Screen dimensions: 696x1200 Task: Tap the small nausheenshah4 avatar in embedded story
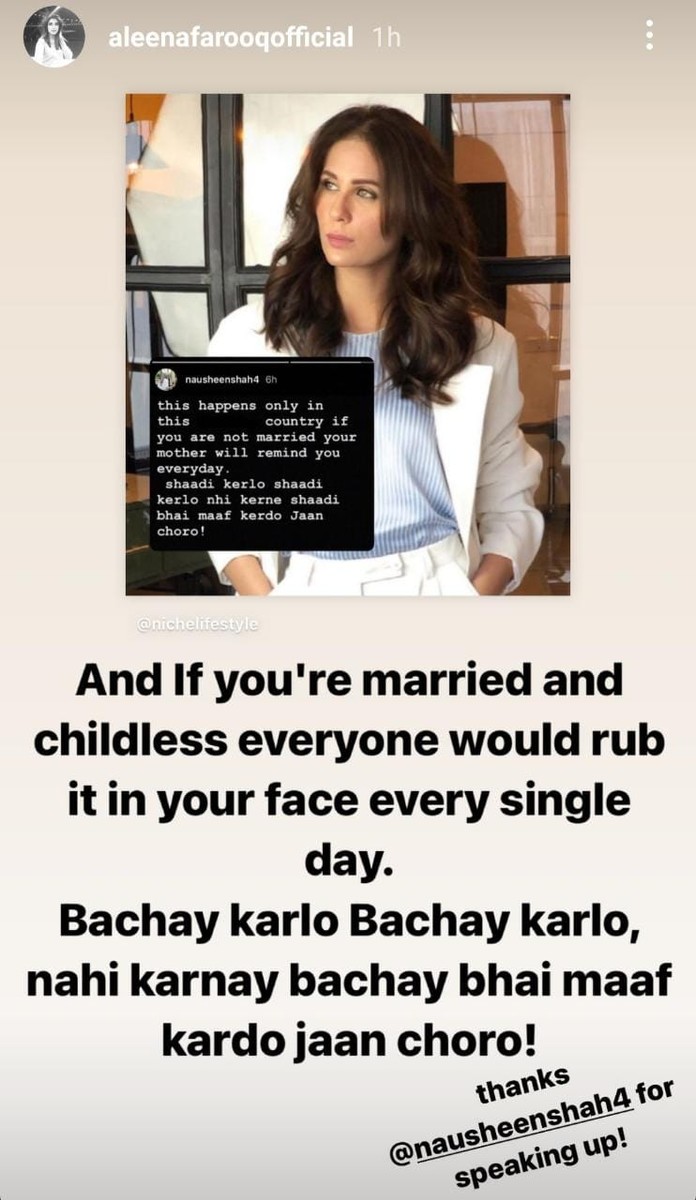(166, 379)
